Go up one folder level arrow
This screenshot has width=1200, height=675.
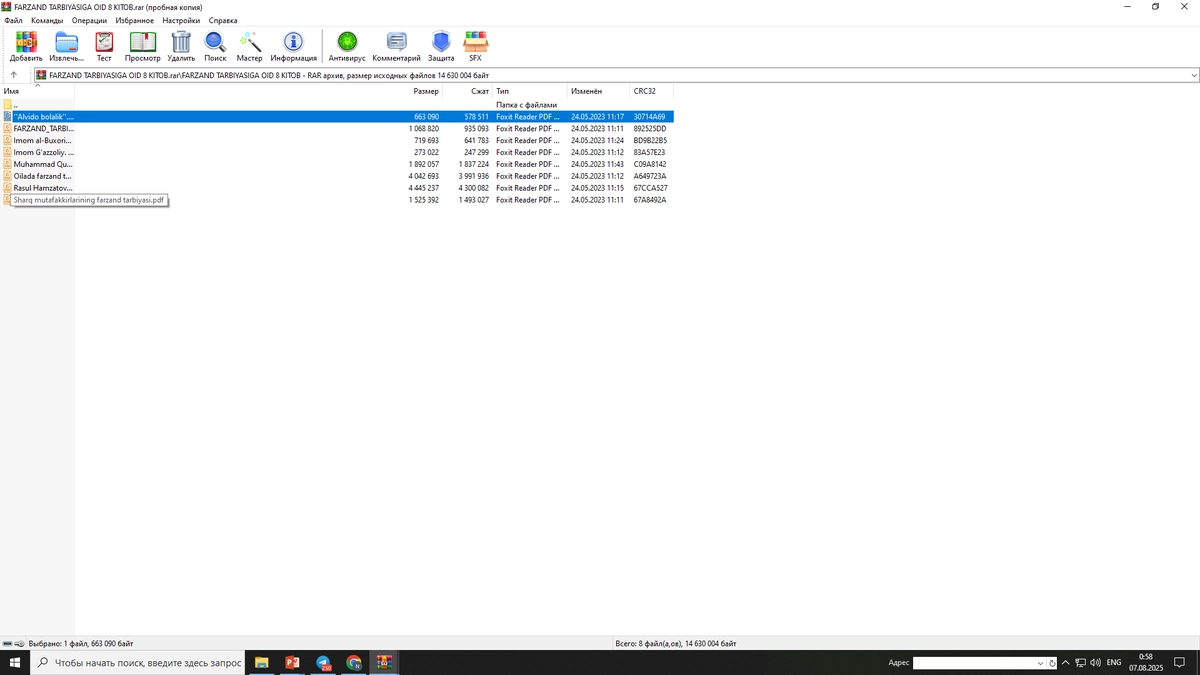tap(14, 75)
